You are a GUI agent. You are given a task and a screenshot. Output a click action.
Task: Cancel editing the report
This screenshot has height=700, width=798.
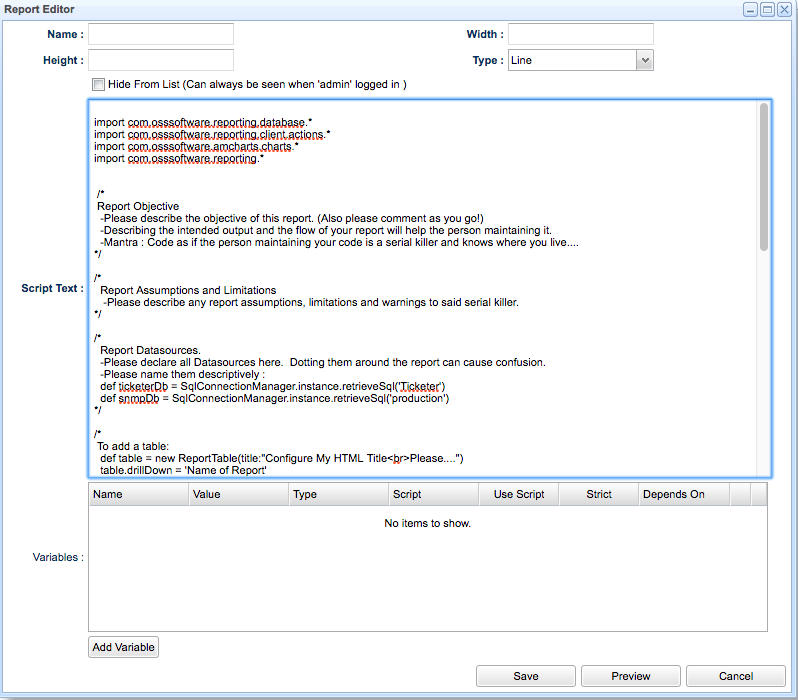735,676
